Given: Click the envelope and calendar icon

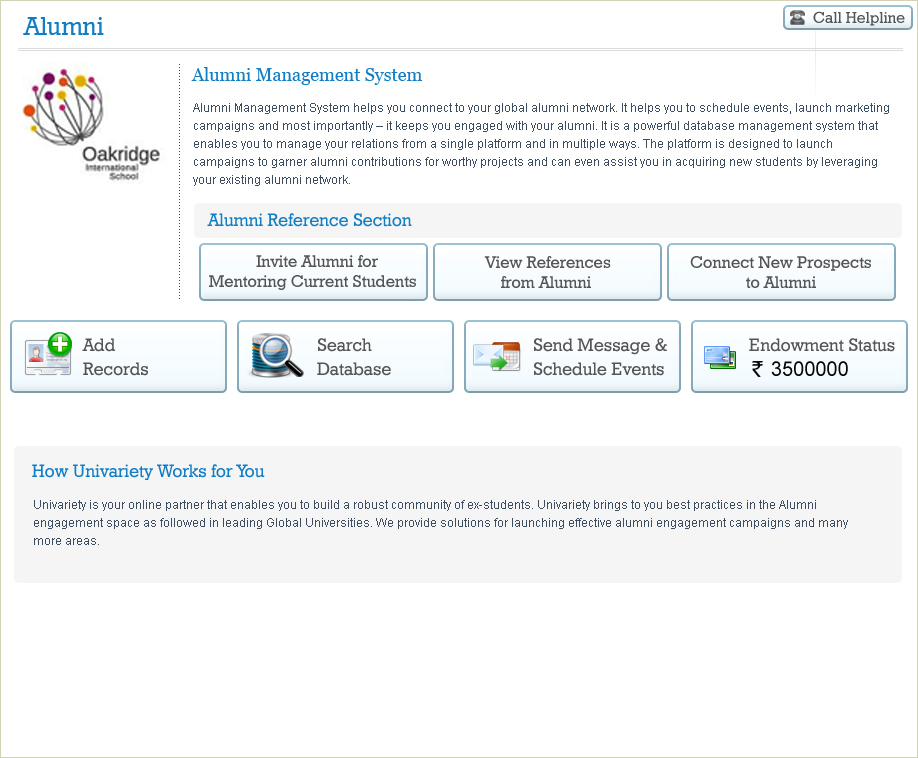Looking at the screenshot, I should click(x=497, y=356).
